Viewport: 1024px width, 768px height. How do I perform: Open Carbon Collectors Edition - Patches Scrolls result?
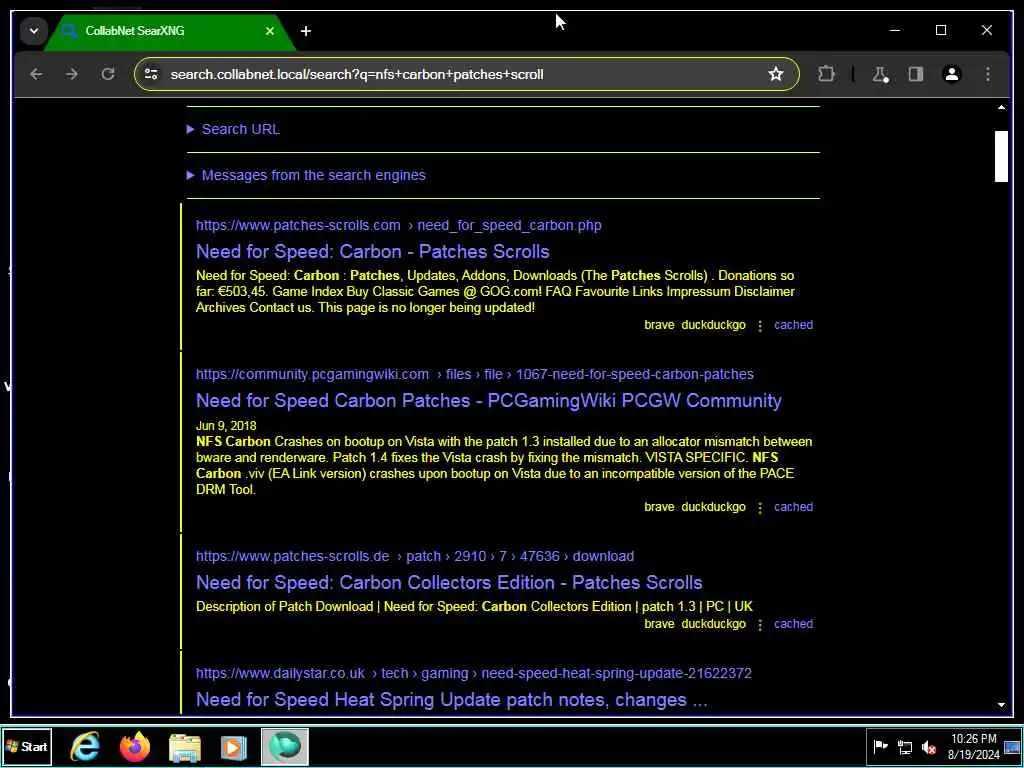click(x=449, y=583)
